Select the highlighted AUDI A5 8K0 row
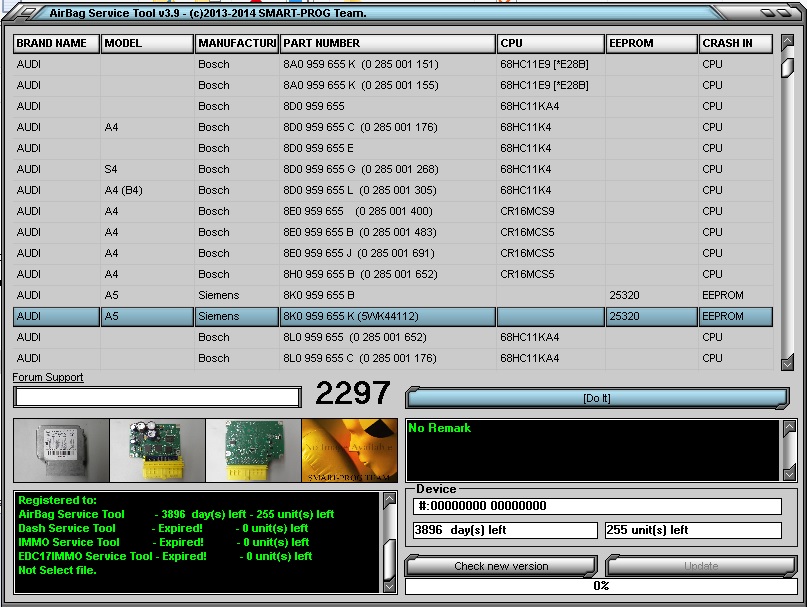807x607 pixels. (300, 316)
